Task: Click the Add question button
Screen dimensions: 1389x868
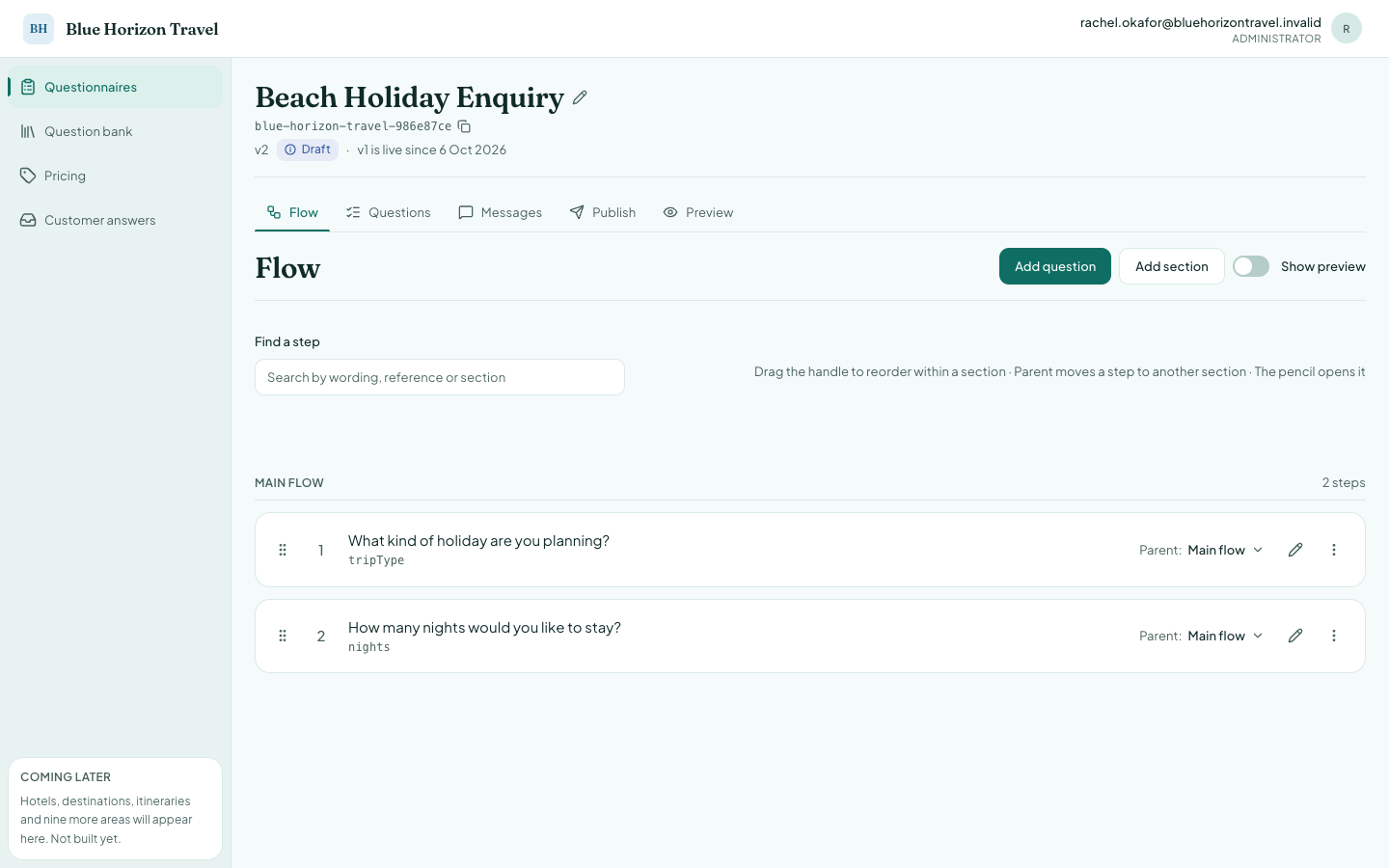Action: pyautogui.click(x=1055, y=266)
